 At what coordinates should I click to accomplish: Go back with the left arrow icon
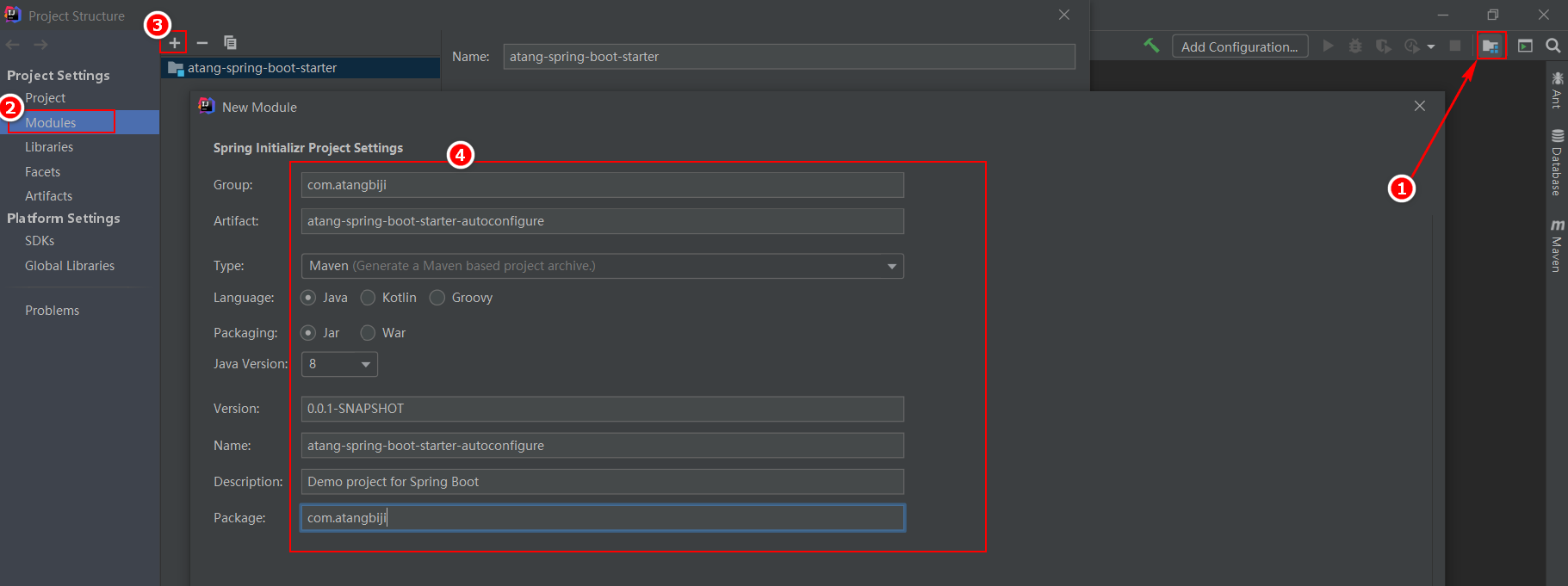click(13, 45)
